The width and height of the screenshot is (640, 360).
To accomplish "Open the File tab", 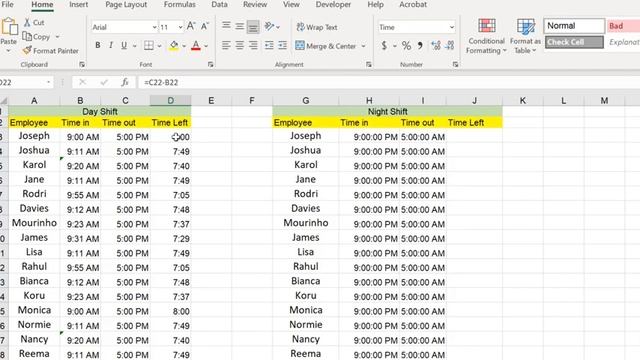I will point(7,4).
